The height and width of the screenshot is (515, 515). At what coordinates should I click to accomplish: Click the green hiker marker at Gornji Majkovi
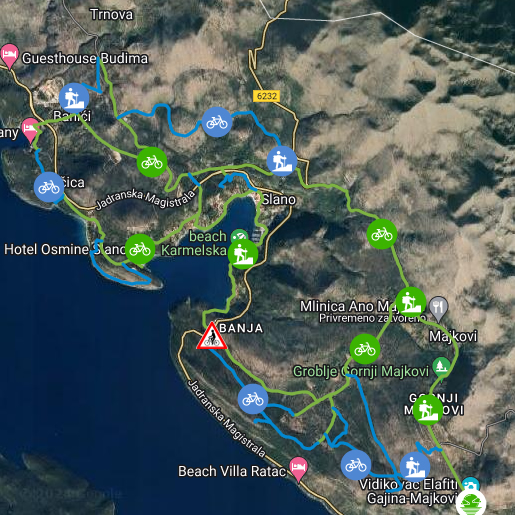[428, 410]
